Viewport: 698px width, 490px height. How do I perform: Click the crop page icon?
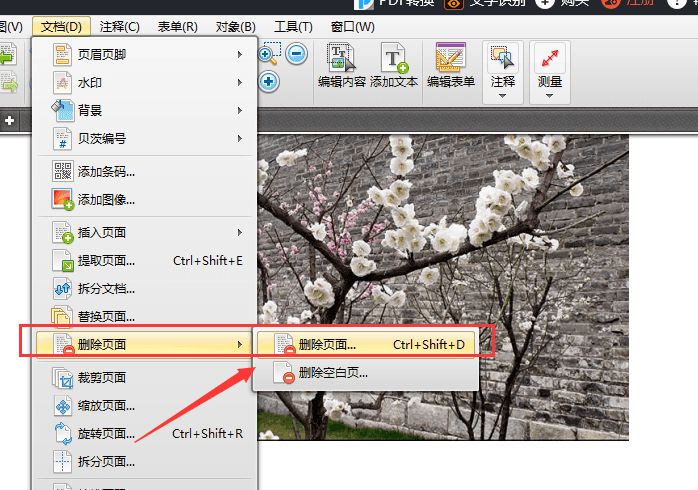tap(62, 377)
